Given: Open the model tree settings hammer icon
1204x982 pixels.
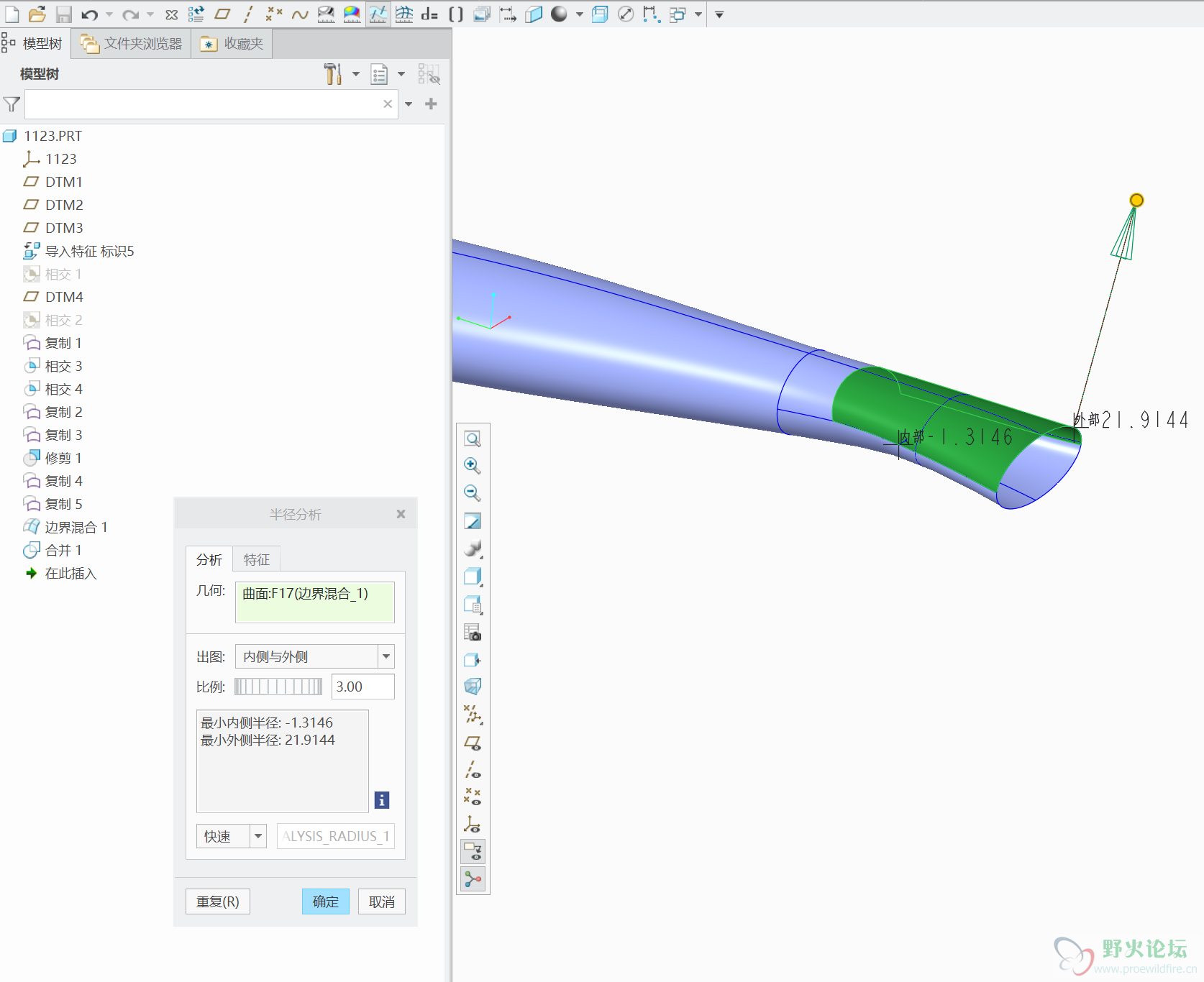Looking at the screenshot, I should (x=332, y=73).
